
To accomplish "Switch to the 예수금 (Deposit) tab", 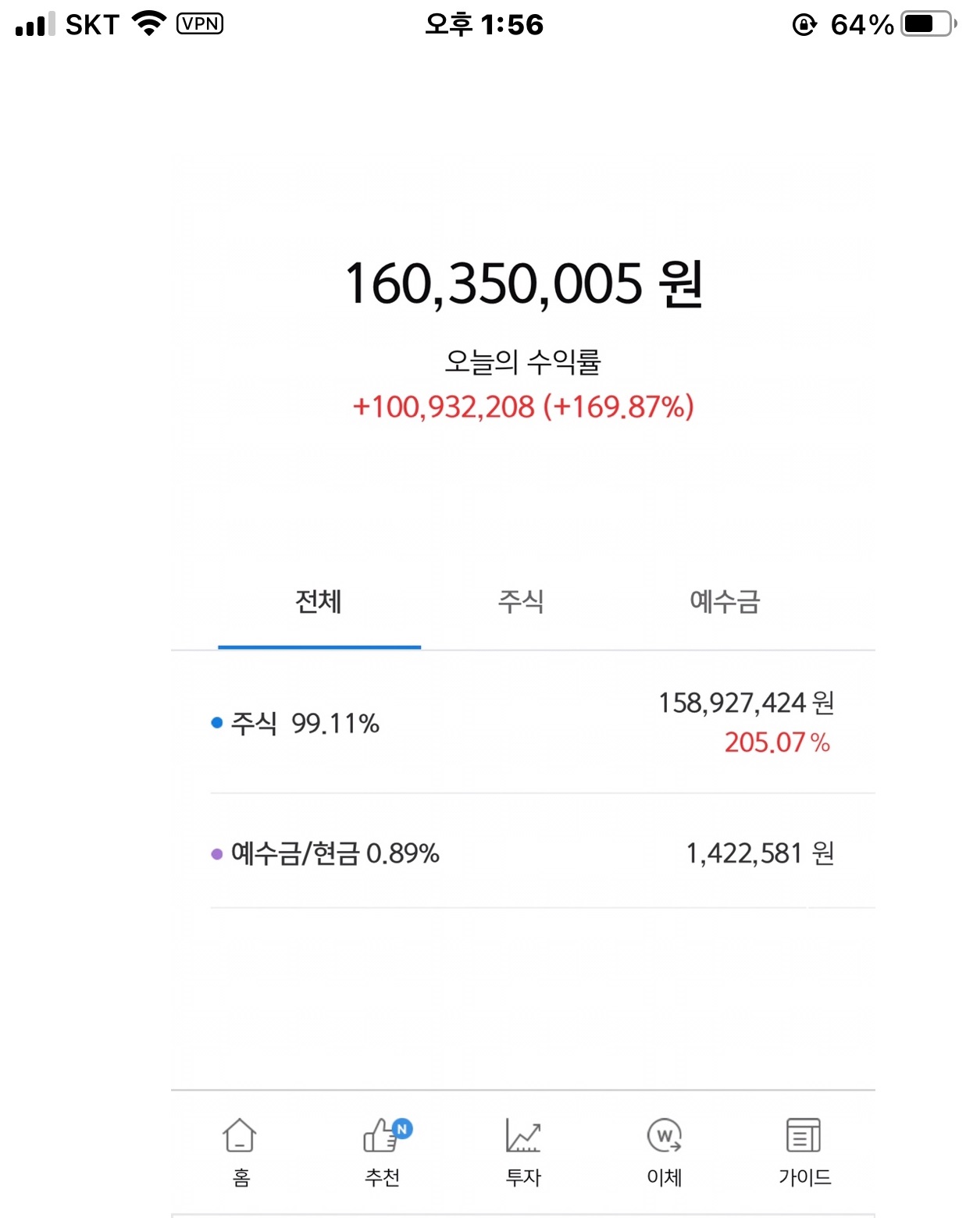I will point(725,602).
